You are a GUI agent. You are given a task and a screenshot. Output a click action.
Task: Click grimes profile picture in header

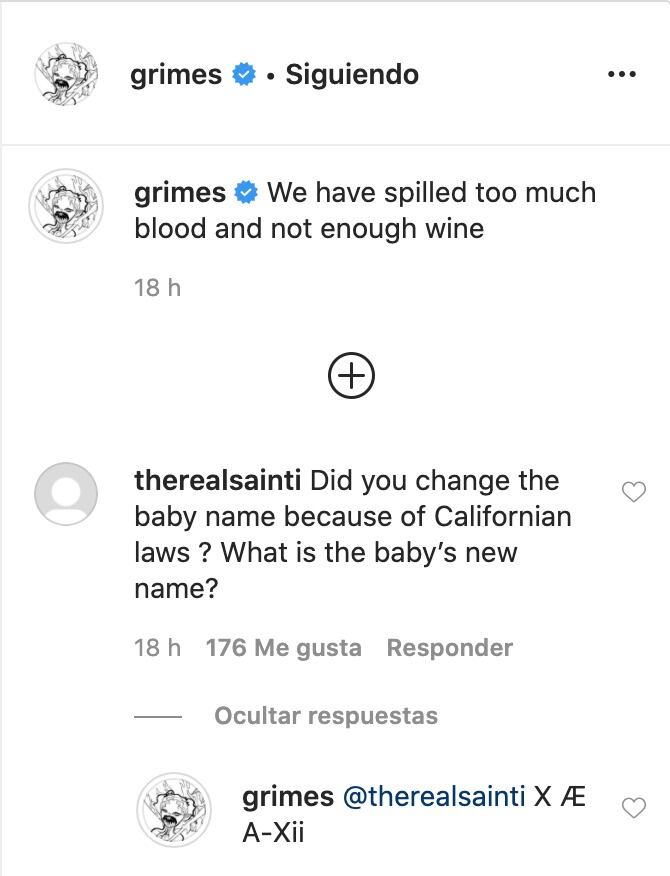(68, 74)
